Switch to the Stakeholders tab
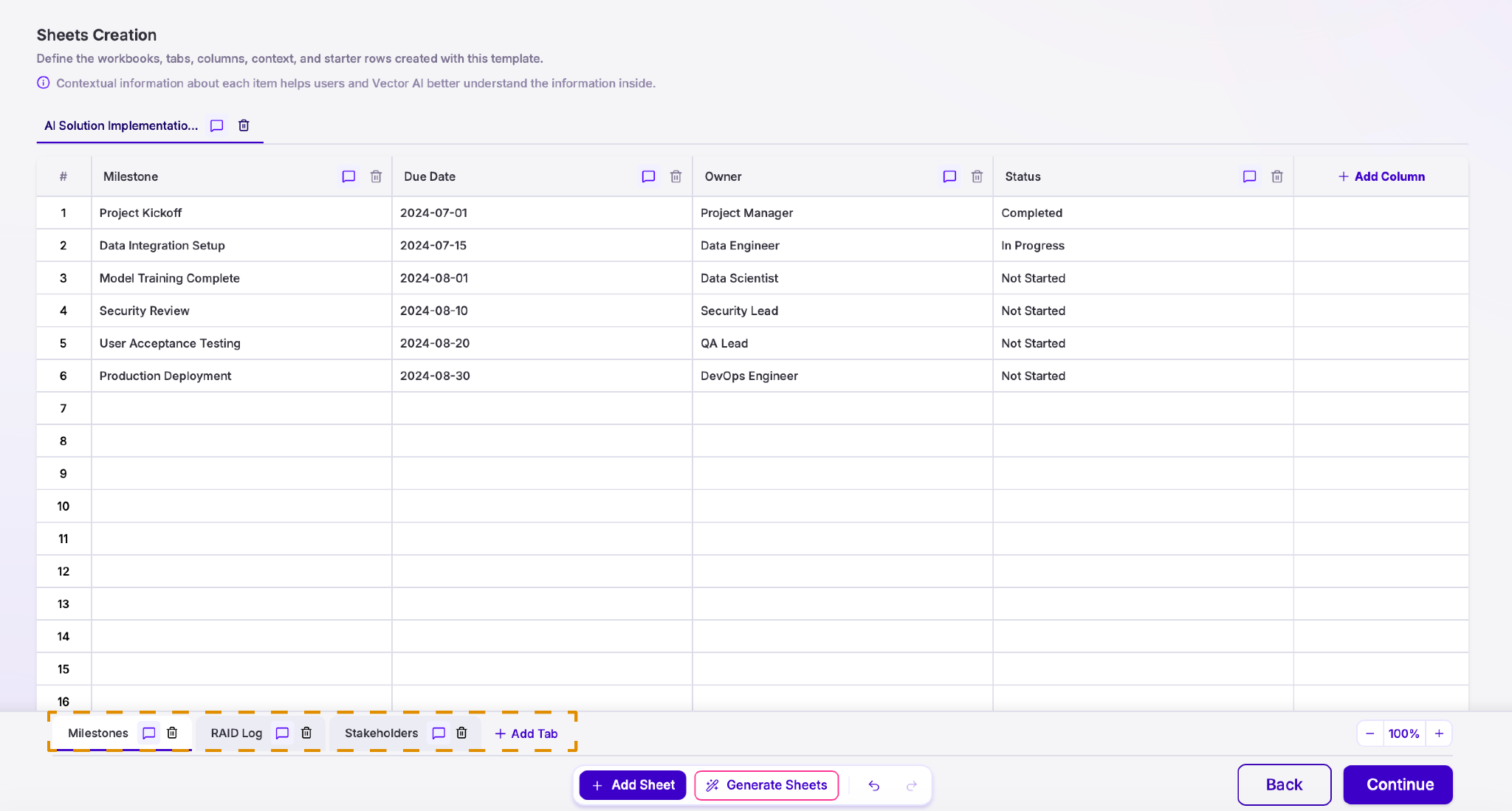The image size is (1512, 811). pyautogui.click(x=381, y=733)
